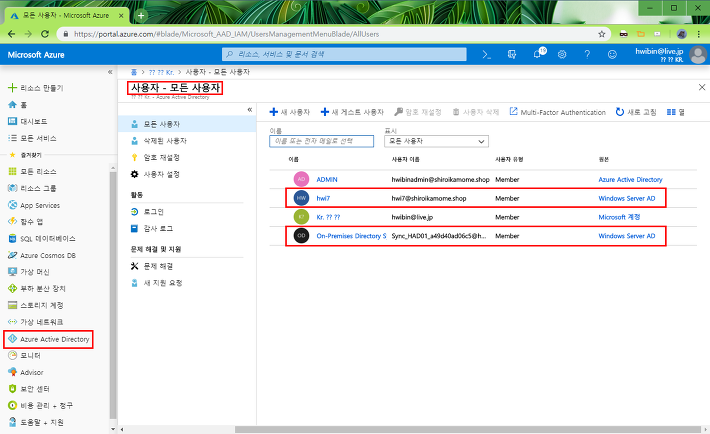This screenshot has height=434, width=710.
Task: Open 도움말 + 지원 in sidebar
Action: click(x=36, y=422)
